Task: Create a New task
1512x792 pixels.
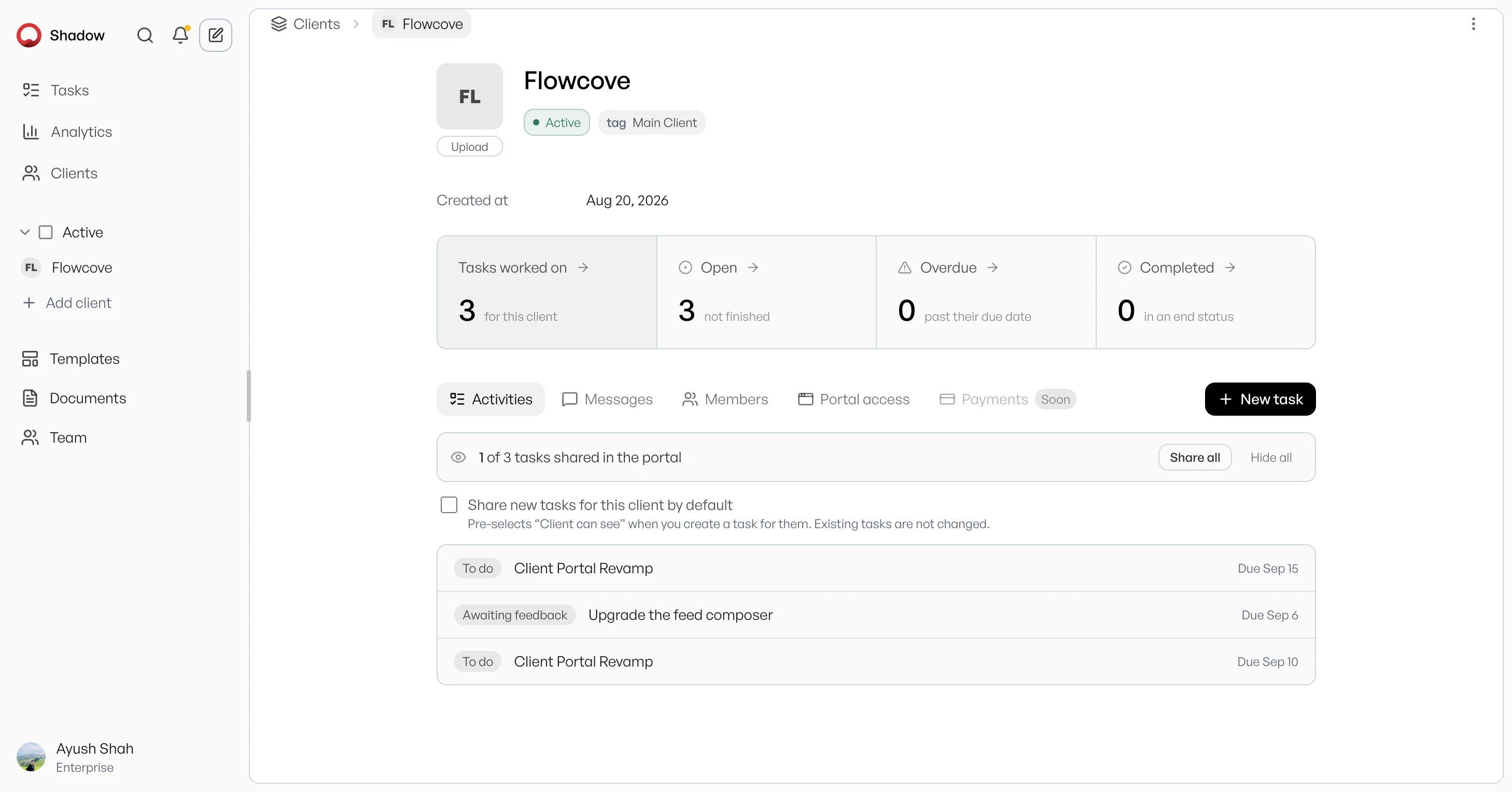Action: click(1259, 399)
